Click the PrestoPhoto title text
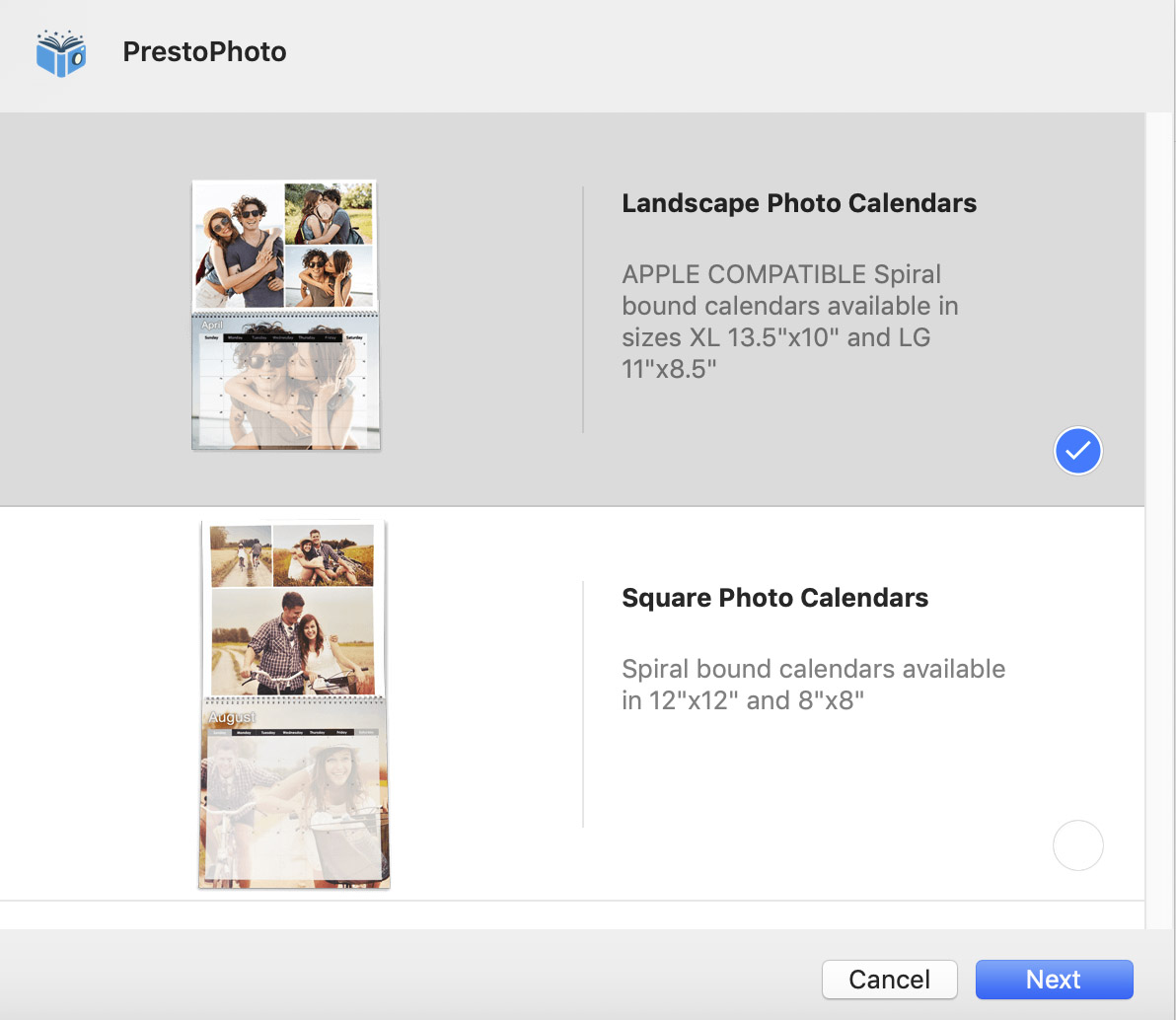1176x1020 pixels. [x=204, y=51]
